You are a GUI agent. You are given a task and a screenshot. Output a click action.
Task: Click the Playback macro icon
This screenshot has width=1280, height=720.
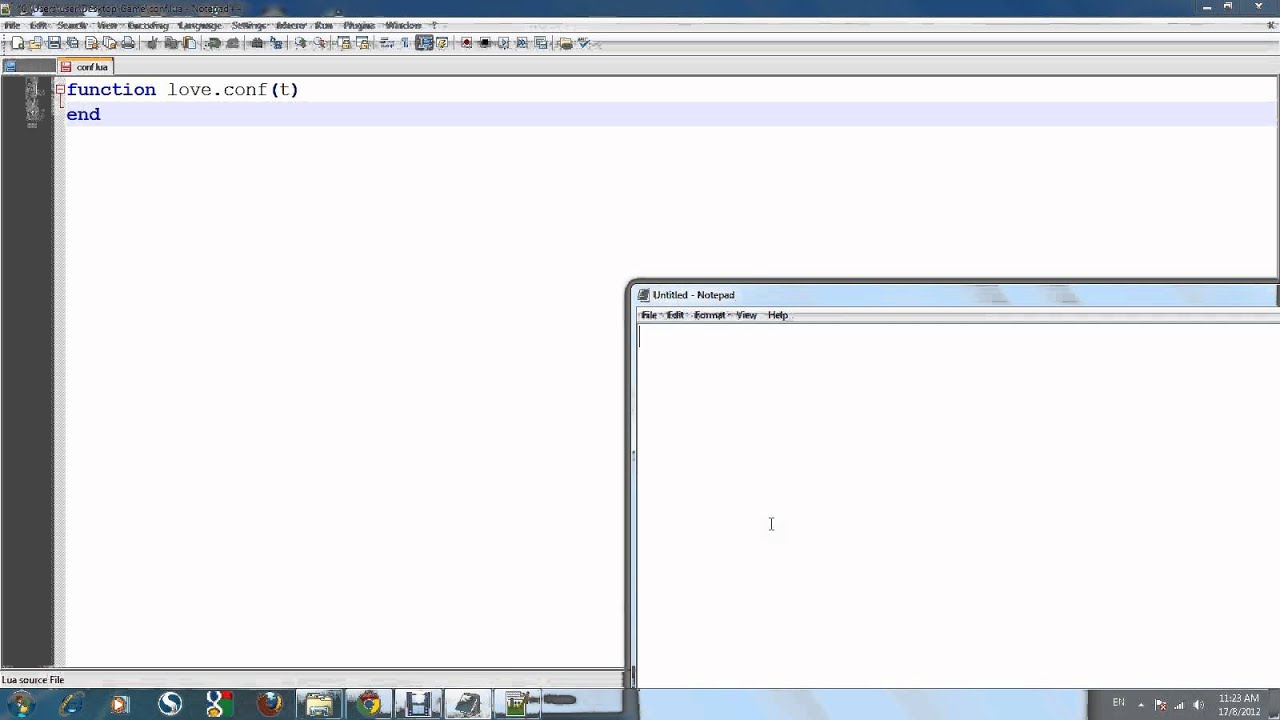[x=503, y=43]
